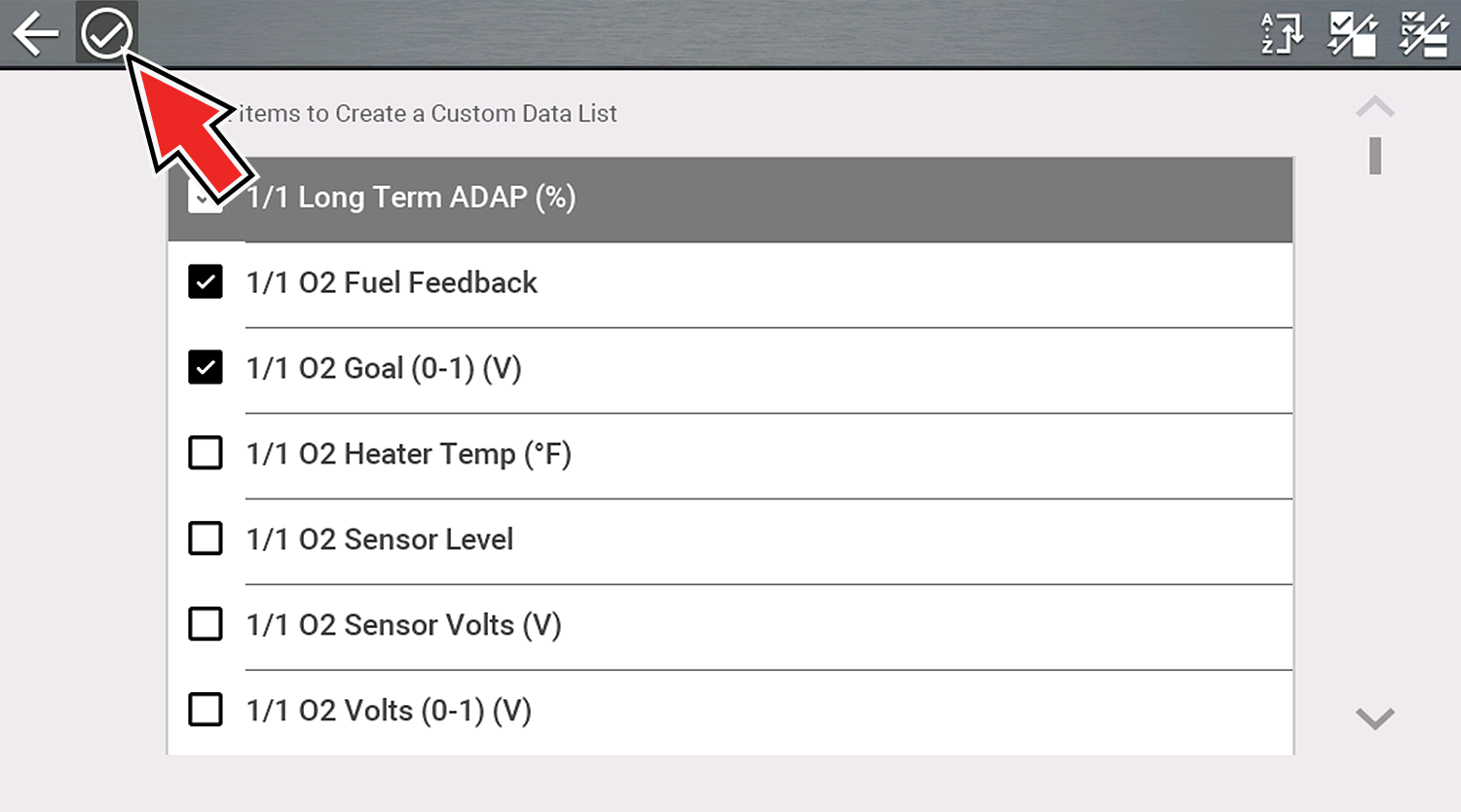Image resolution: width=1461 pixels, height=812 pixels.
Task: Select the 1/1 Long Term ADAP (%) row
Action: point(730,198)
